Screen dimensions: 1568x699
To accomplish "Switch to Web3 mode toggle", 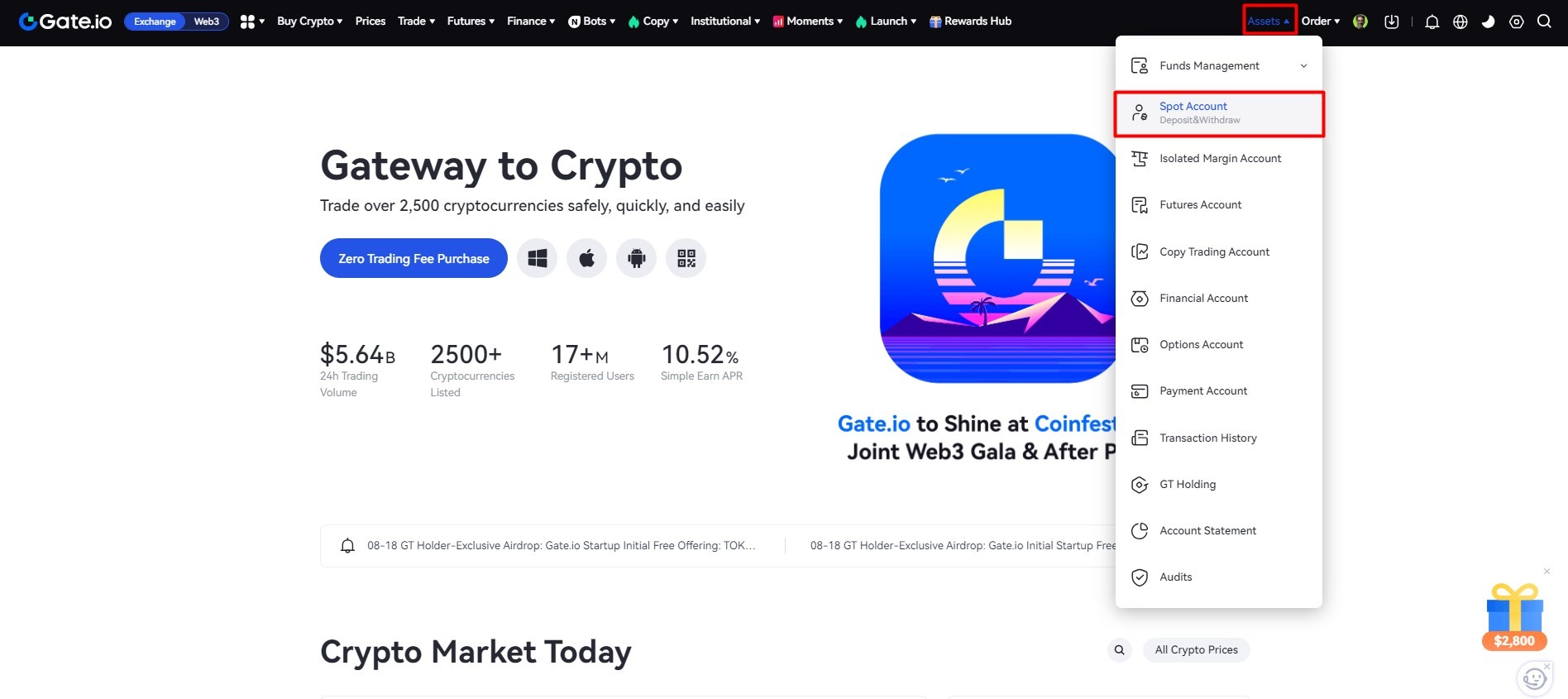I will point(207,22).
